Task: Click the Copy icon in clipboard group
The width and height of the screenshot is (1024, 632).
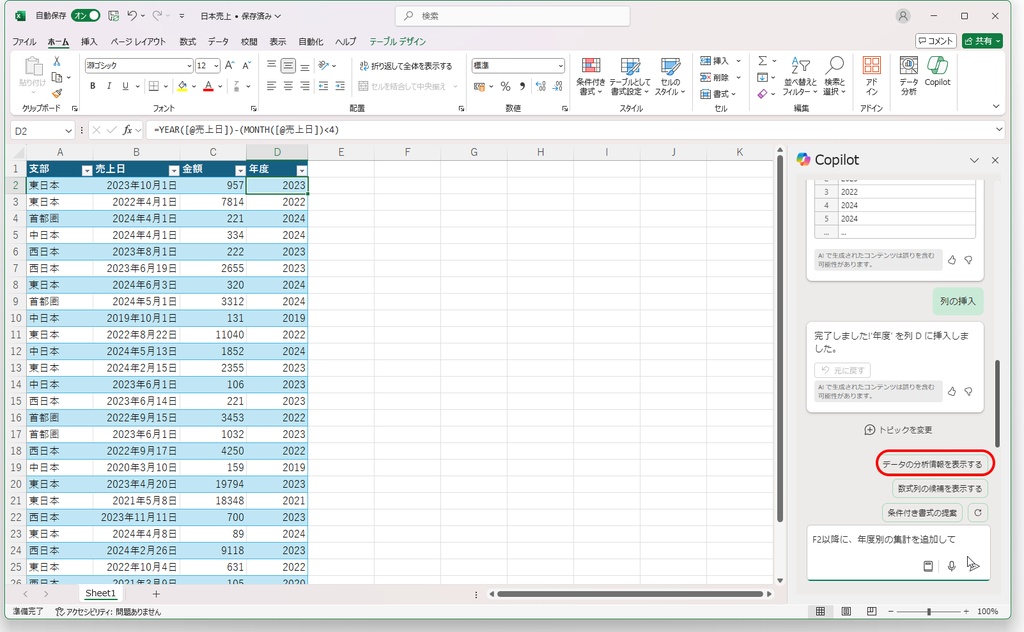Action: pyautogui.click(x=57, y=78)
